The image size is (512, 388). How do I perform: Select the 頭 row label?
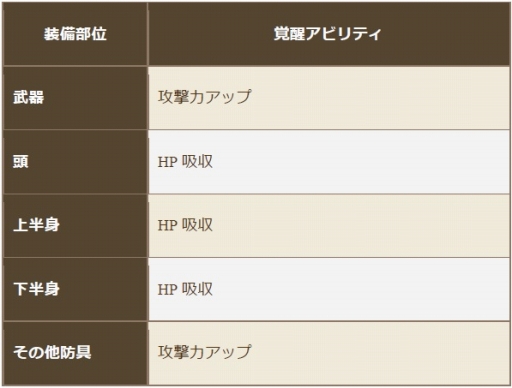21,162
